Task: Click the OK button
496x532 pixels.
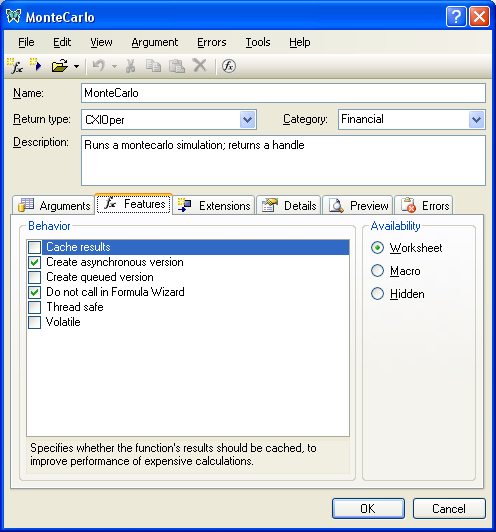Action: click(368, 508)
